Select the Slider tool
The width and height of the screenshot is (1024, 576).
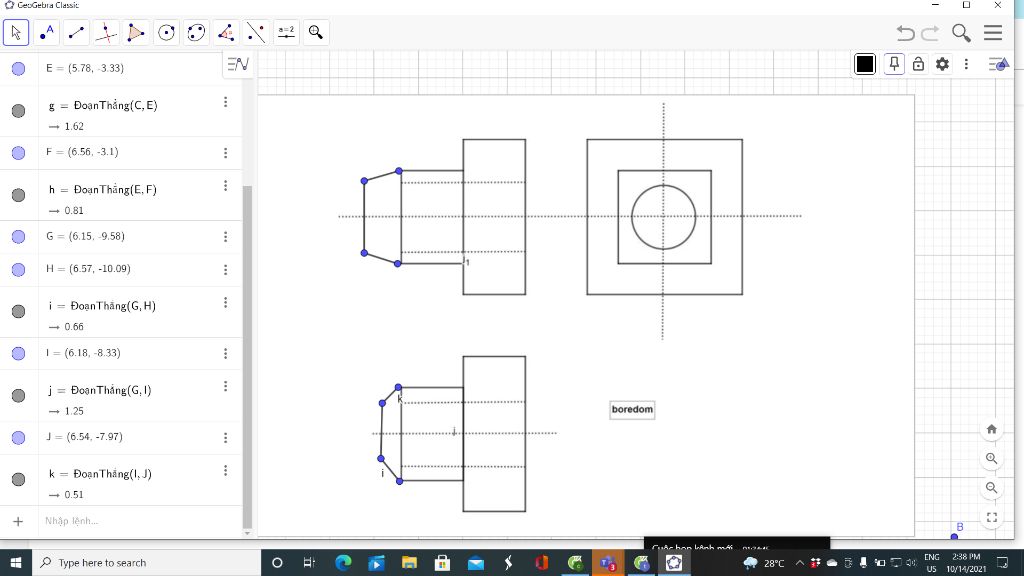point(286,33)
